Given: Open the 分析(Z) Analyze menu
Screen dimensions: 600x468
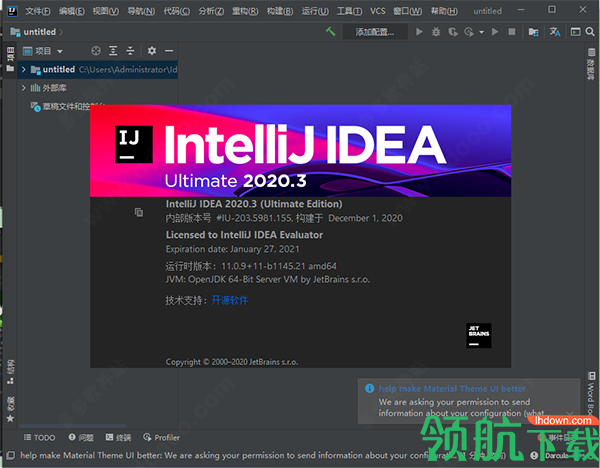Looking at the screenshot, I should point(211,11).
